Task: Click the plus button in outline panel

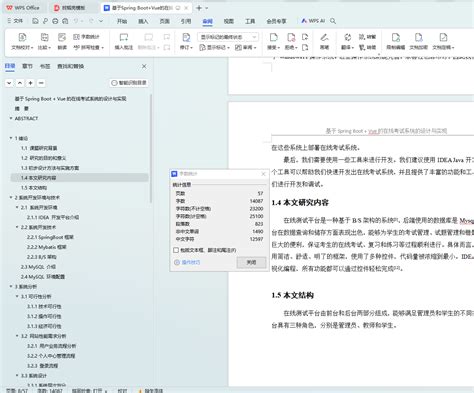Action: pos(30,83)
